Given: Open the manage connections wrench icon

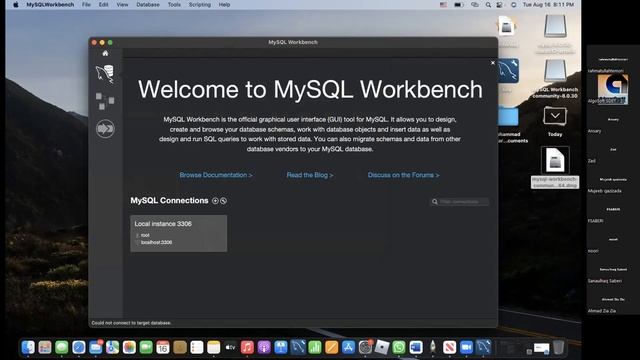Looking at the screenshot, I should [x=223, y=201].
